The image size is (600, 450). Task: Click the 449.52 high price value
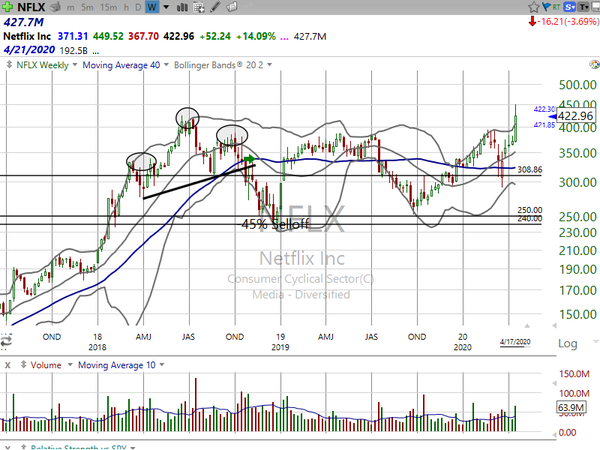point(108,36)
